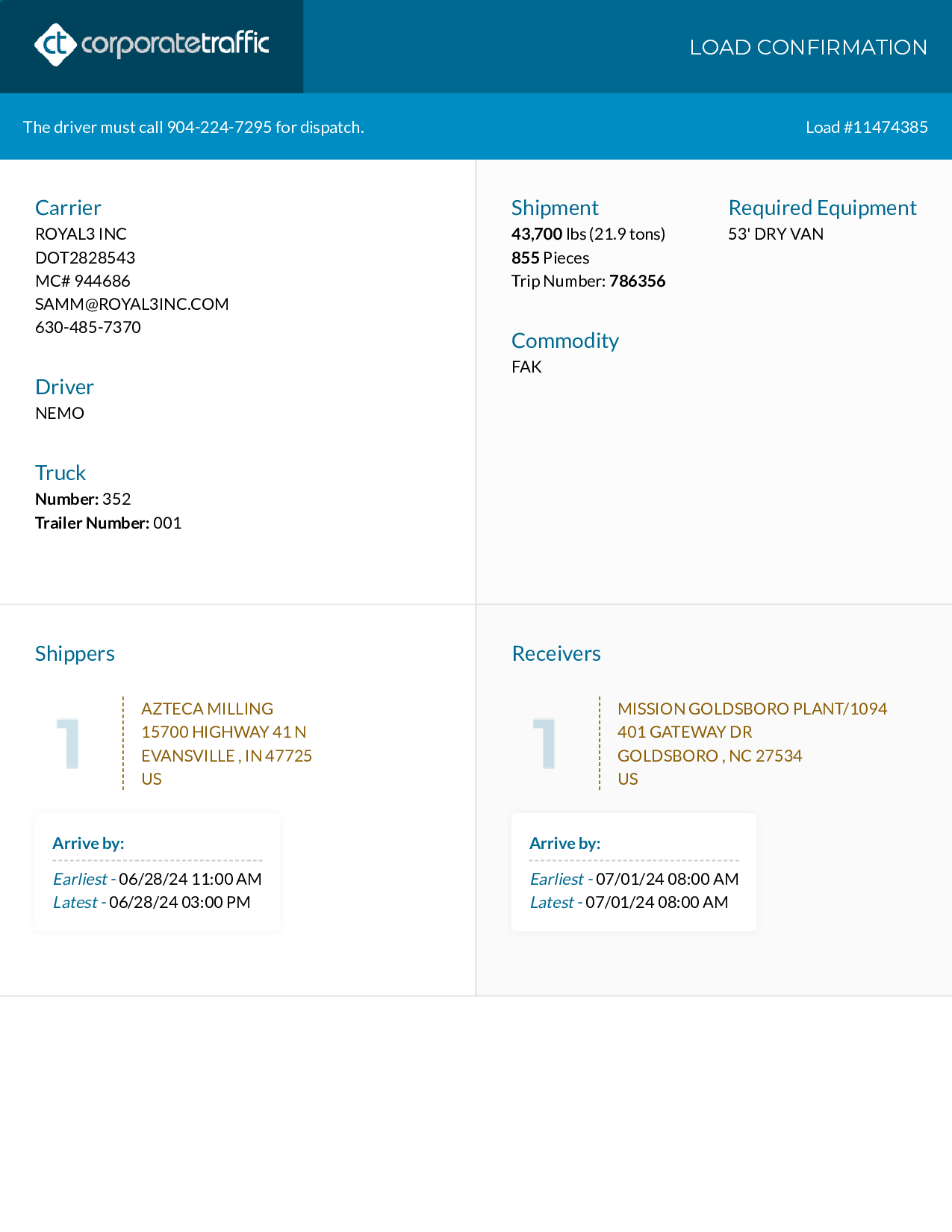Select Trailer Number: 001
This screenshot has height=1232, width=952.
[108, 523]
